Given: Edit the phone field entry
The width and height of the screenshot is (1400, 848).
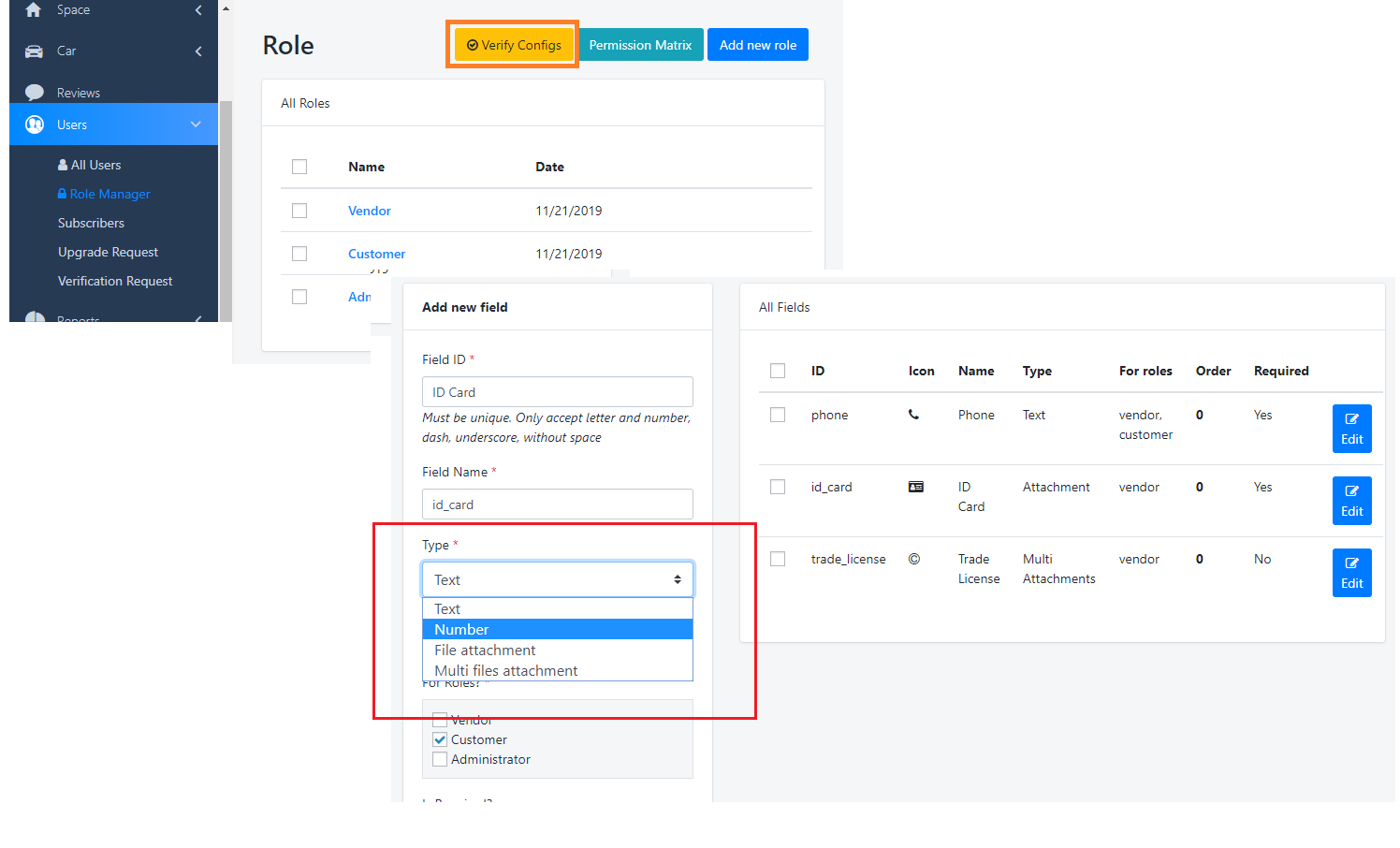Looking at the screenshot, I should point(1351,429).
